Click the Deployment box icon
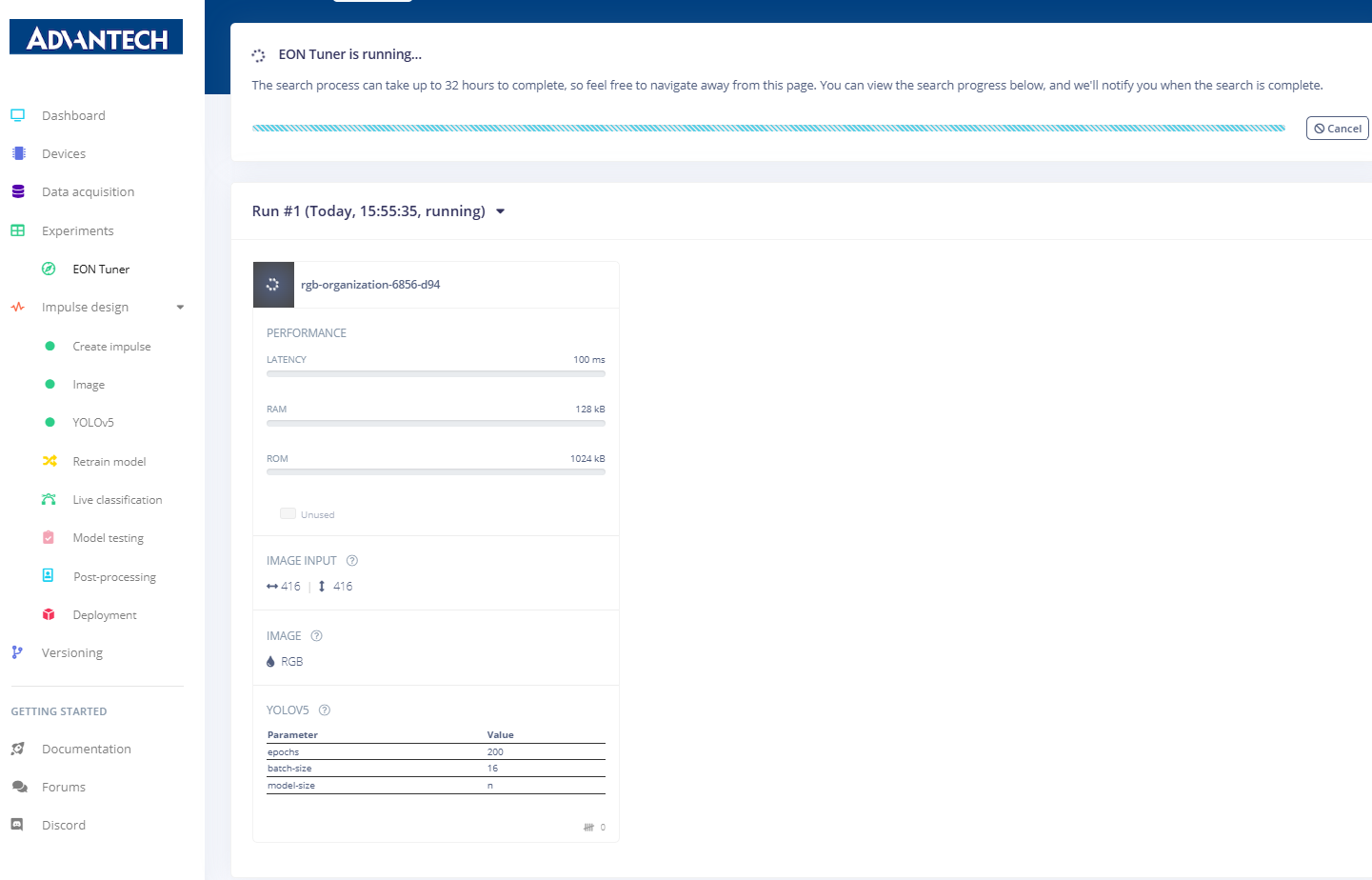Screen dimensions: 1372x880 49,614
